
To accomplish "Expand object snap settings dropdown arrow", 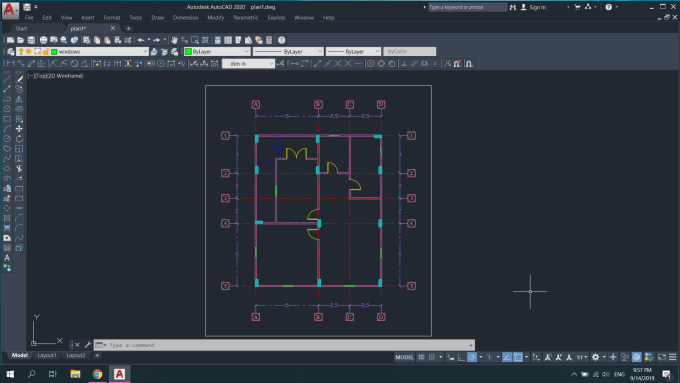I will coord(526,357).
